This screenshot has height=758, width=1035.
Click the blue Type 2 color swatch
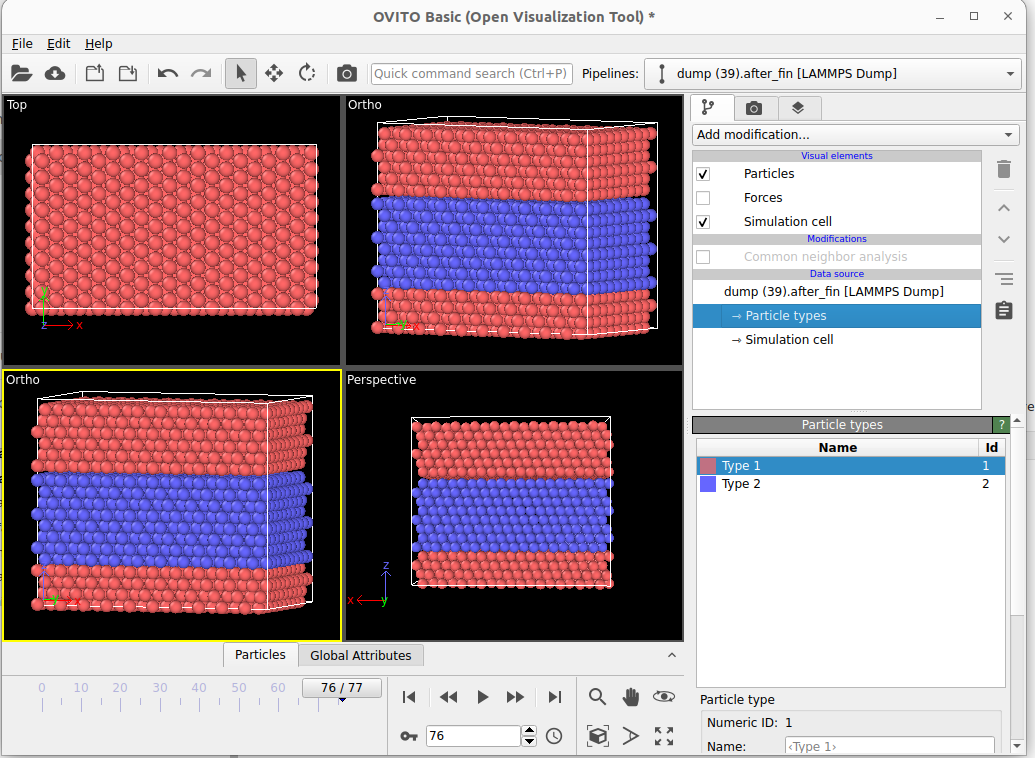[x=708, y=484]
